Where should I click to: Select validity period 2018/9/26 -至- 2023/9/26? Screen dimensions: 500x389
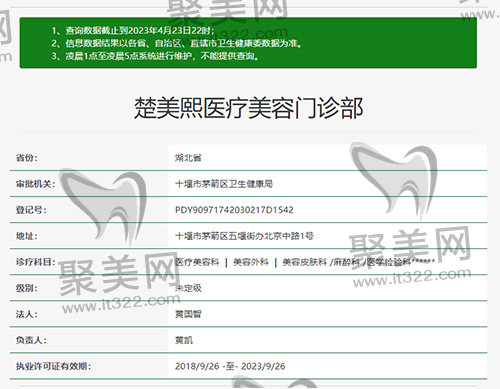pyautogui.click(x=230, y=366)
